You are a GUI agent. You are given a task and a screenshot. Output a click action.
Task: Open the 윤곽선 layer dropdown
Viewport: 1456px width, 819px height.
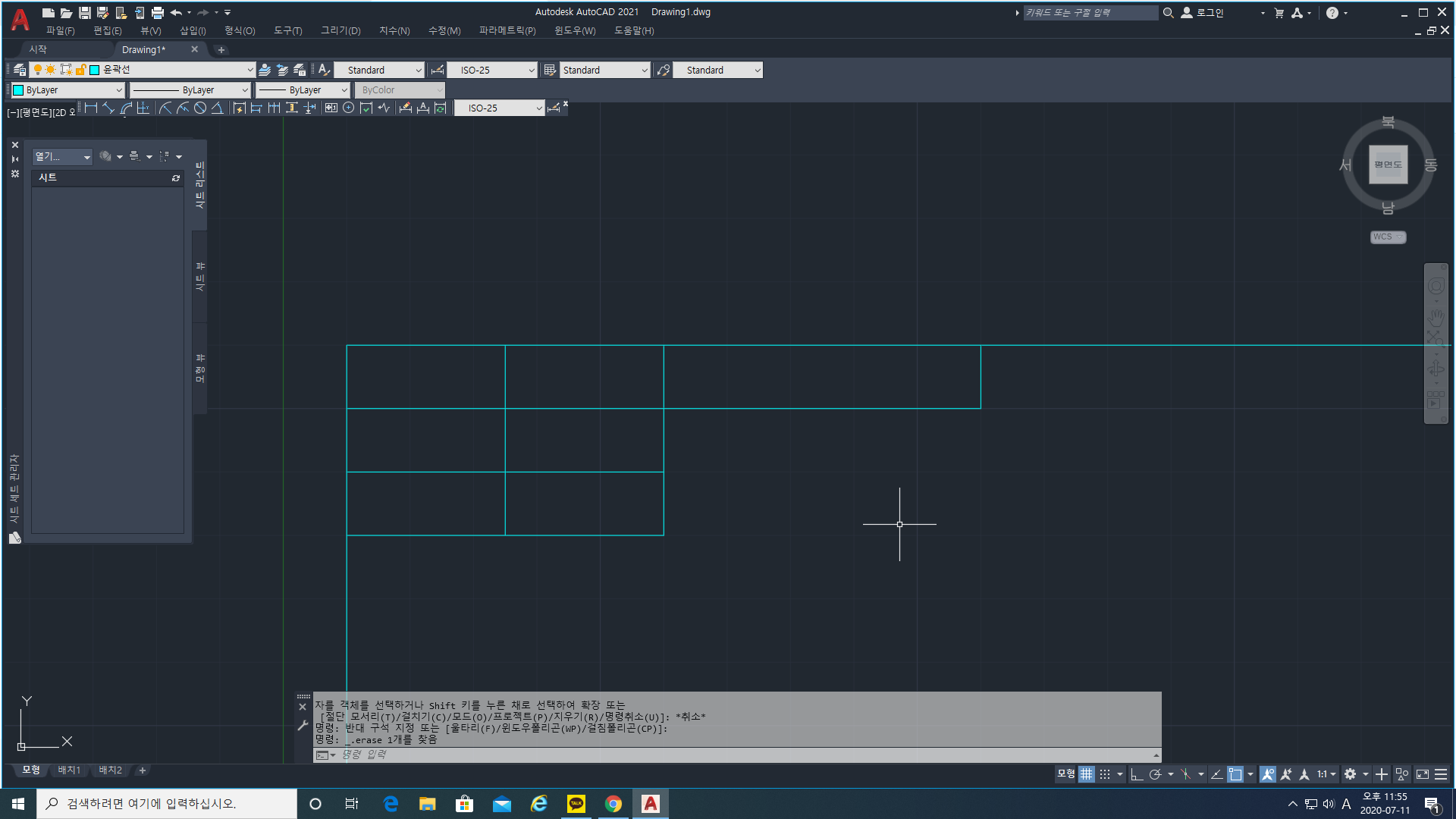249,70
